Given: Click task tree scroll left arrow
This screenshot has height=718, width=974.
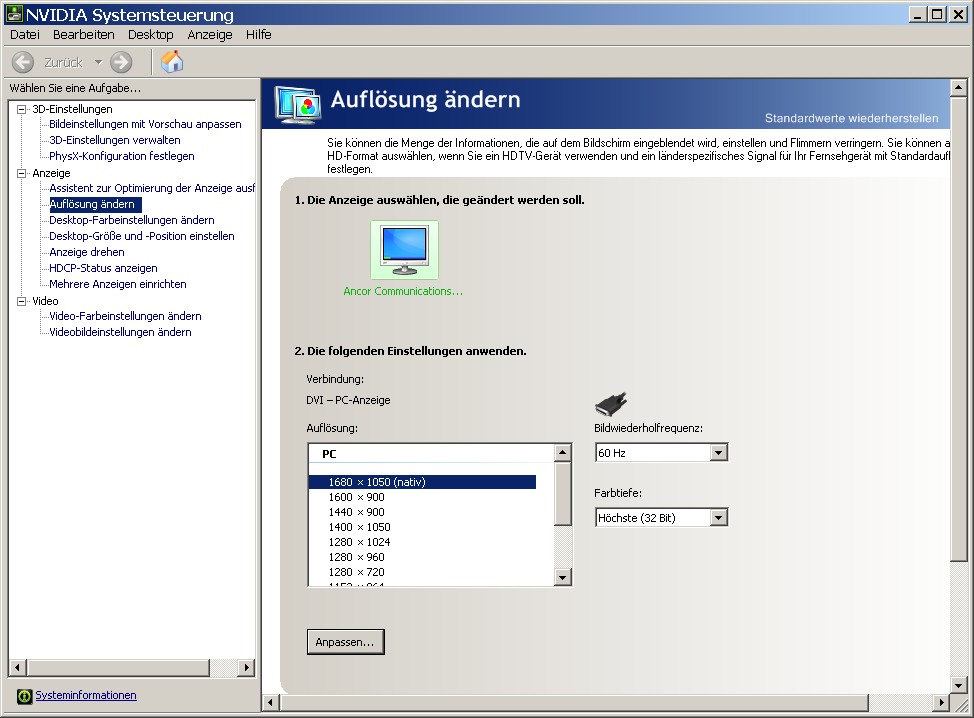Looking at the screenshot, I should (x=17, y=668).
